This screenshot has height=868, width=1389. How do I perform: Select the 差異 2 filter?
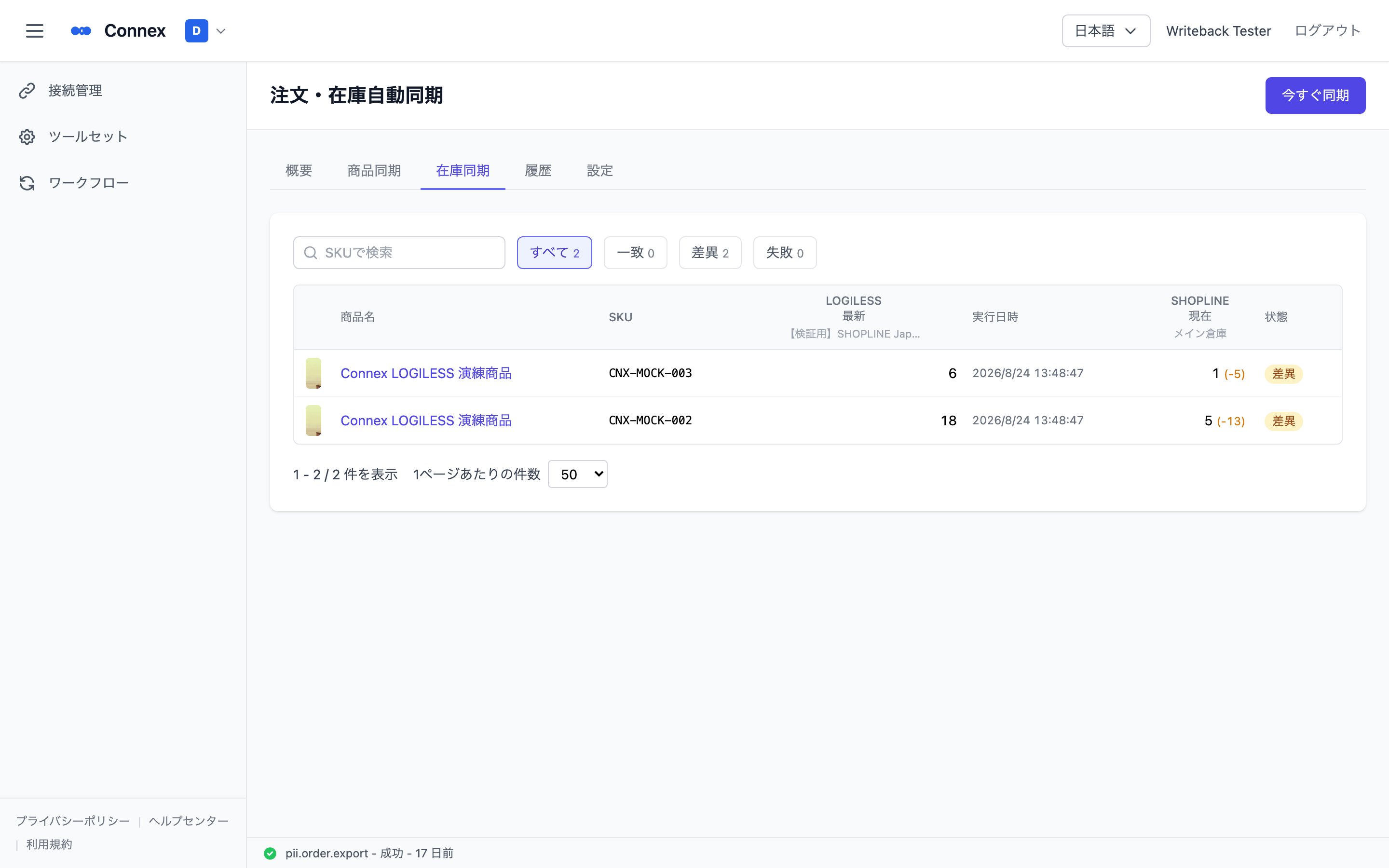710,253
